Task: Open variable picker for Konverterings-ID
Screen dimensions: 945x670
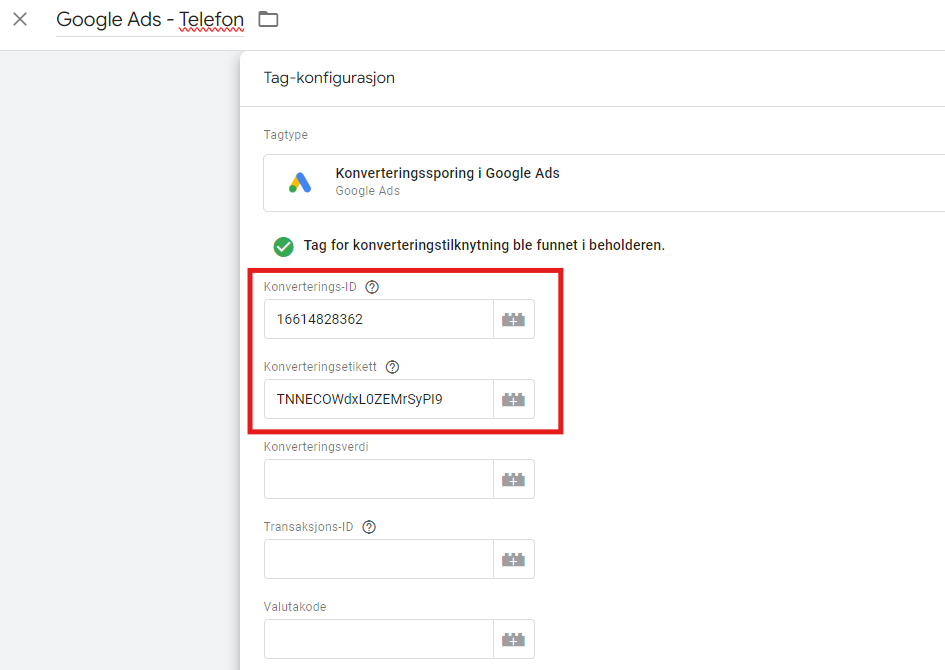Action: click(x=514, y=319)
